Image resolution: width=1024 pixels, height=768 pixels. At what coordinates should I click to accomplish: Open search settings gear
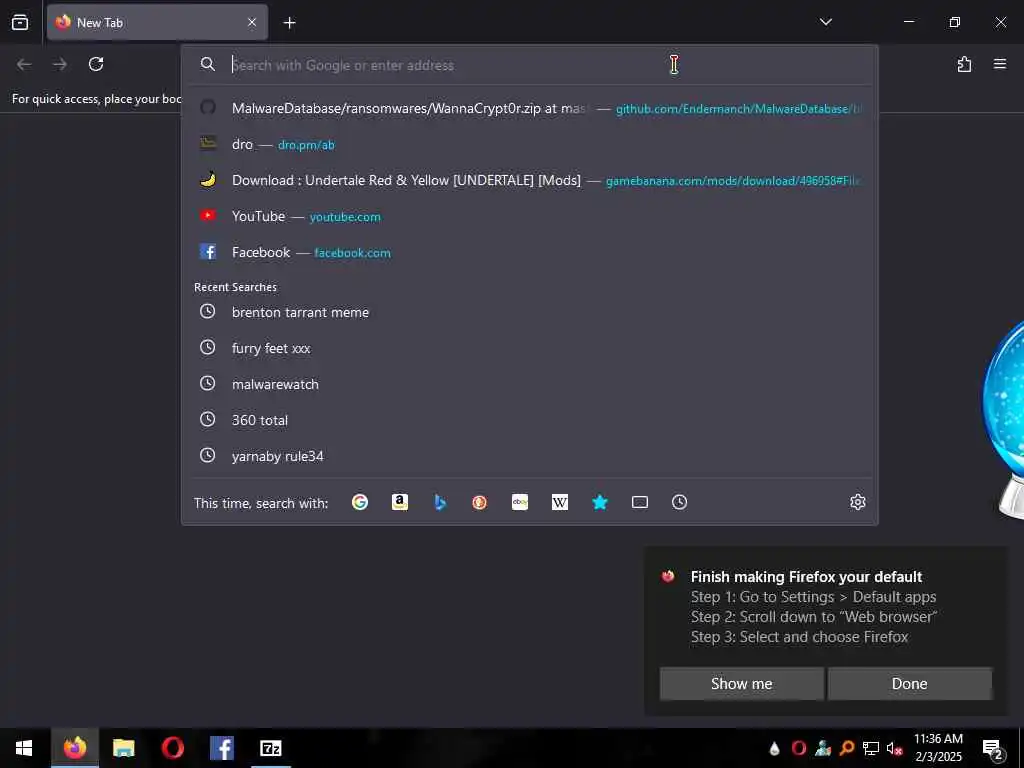pyautogui.click(x=857, y=502)
